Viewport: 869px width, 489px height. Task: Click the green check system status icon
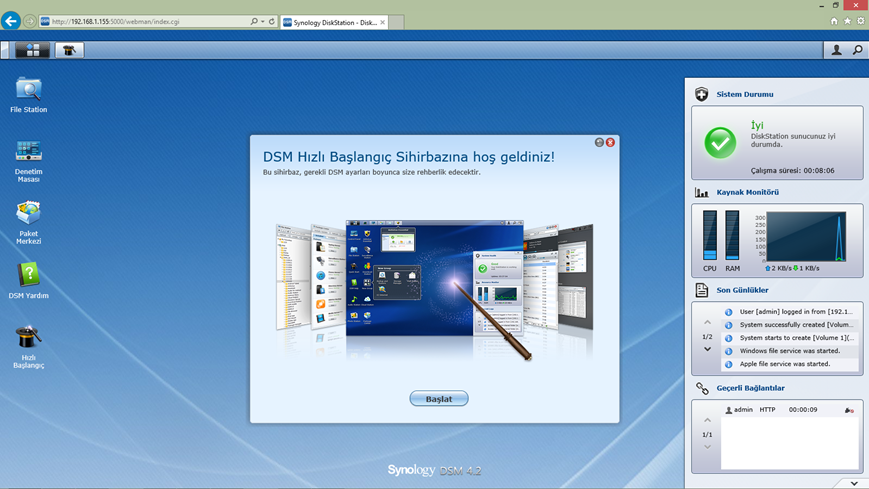pos(720,142)
